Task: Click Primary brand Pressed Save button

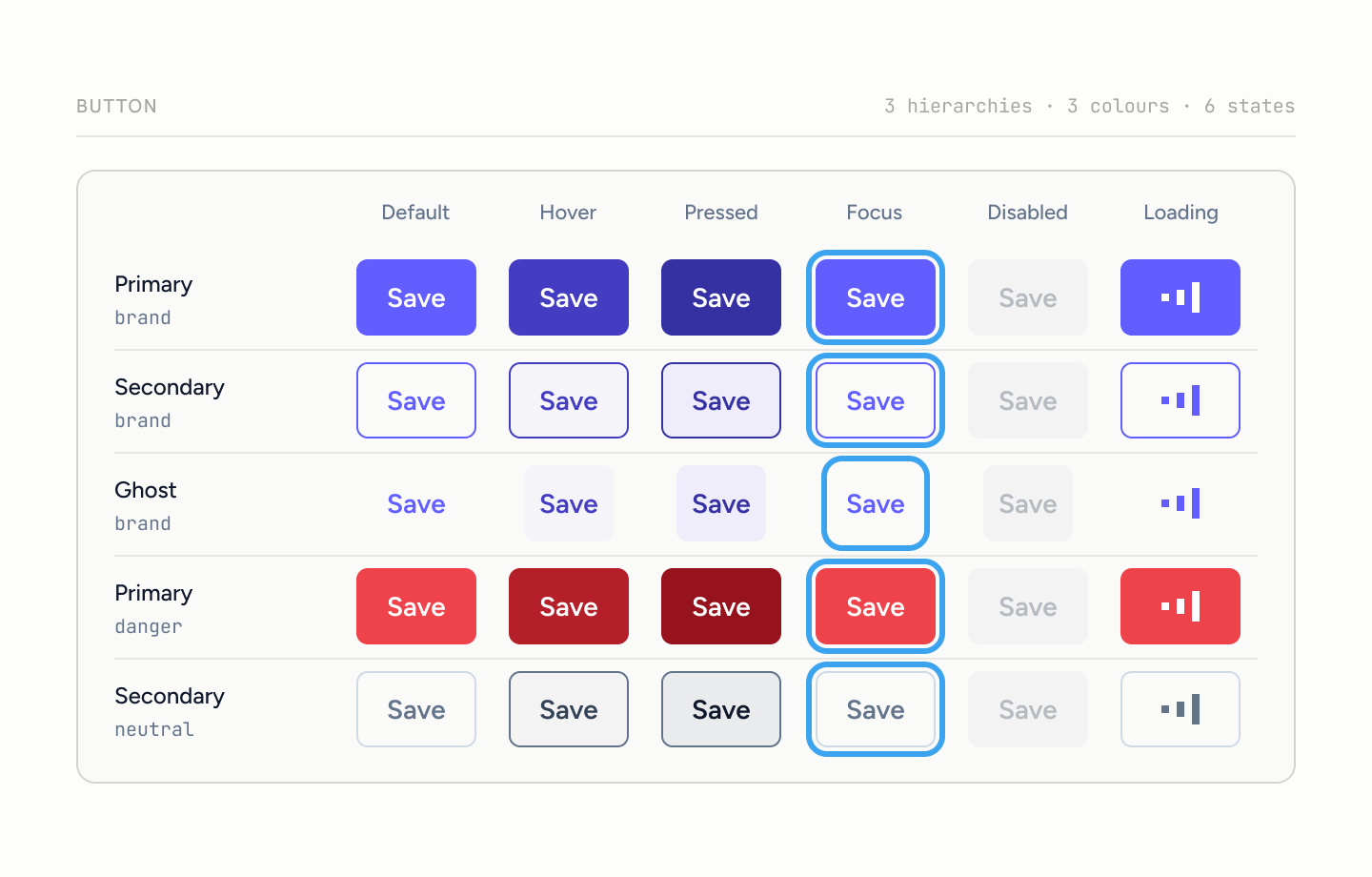Action: tap(721, 297)
